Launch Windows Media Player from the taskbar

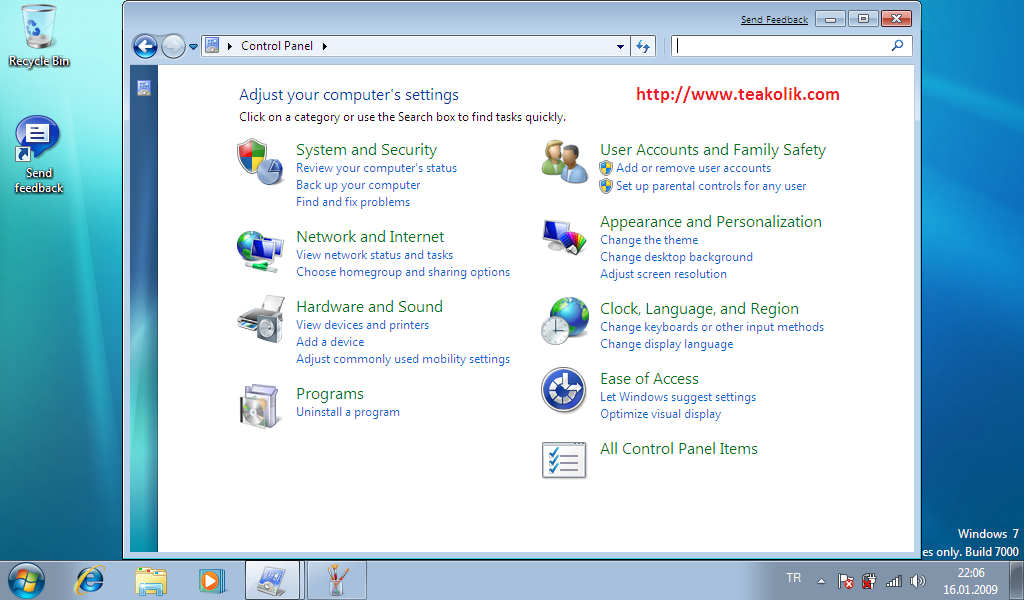(212, 580)
